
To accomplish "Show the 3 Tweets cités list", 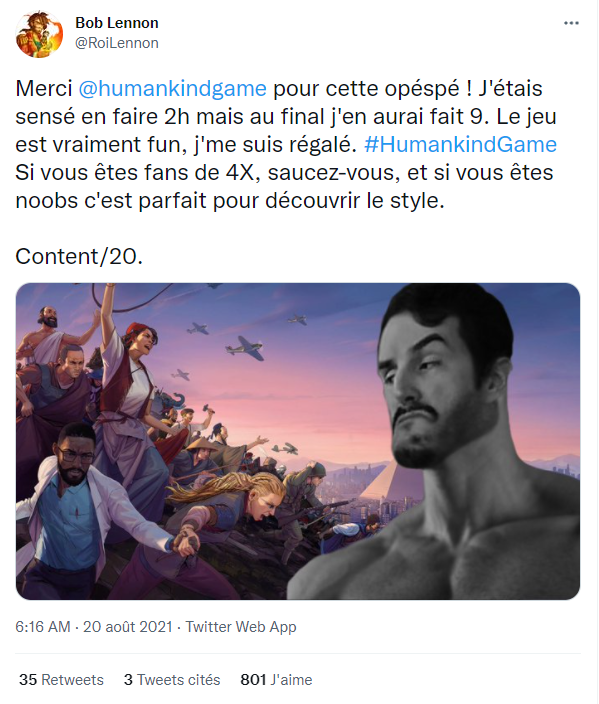I will (172, 679).
